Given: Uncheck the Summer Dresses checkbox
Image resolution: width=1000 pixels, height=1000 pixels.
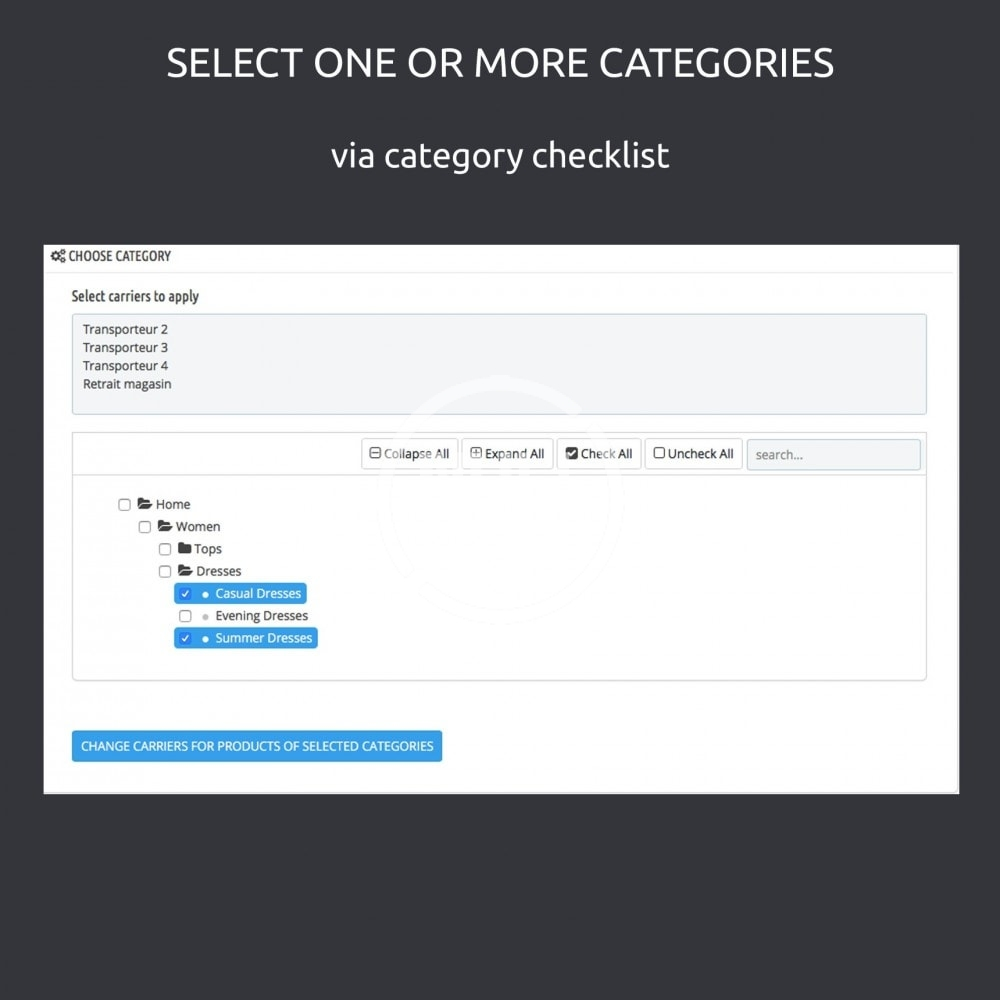Looking at the screenshot, I should [185, 638].
